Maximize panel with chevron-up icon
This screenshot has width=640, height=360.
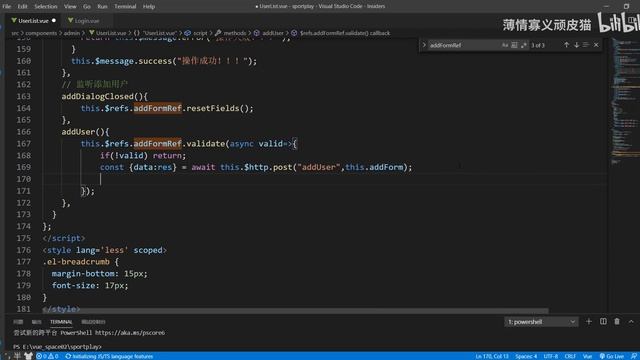[x=631, y=322]
